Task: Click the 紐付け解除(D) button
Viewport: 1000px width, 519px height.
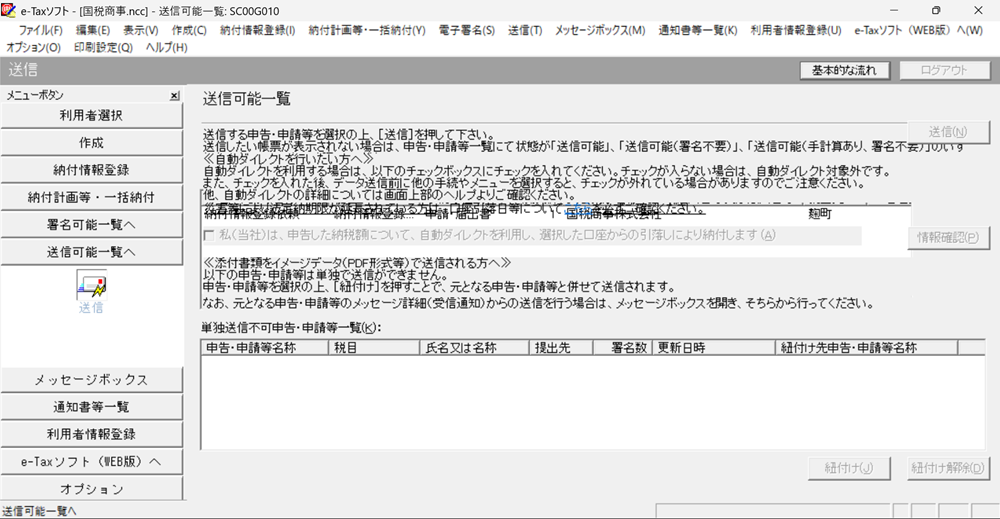Action: coord(948,468)
